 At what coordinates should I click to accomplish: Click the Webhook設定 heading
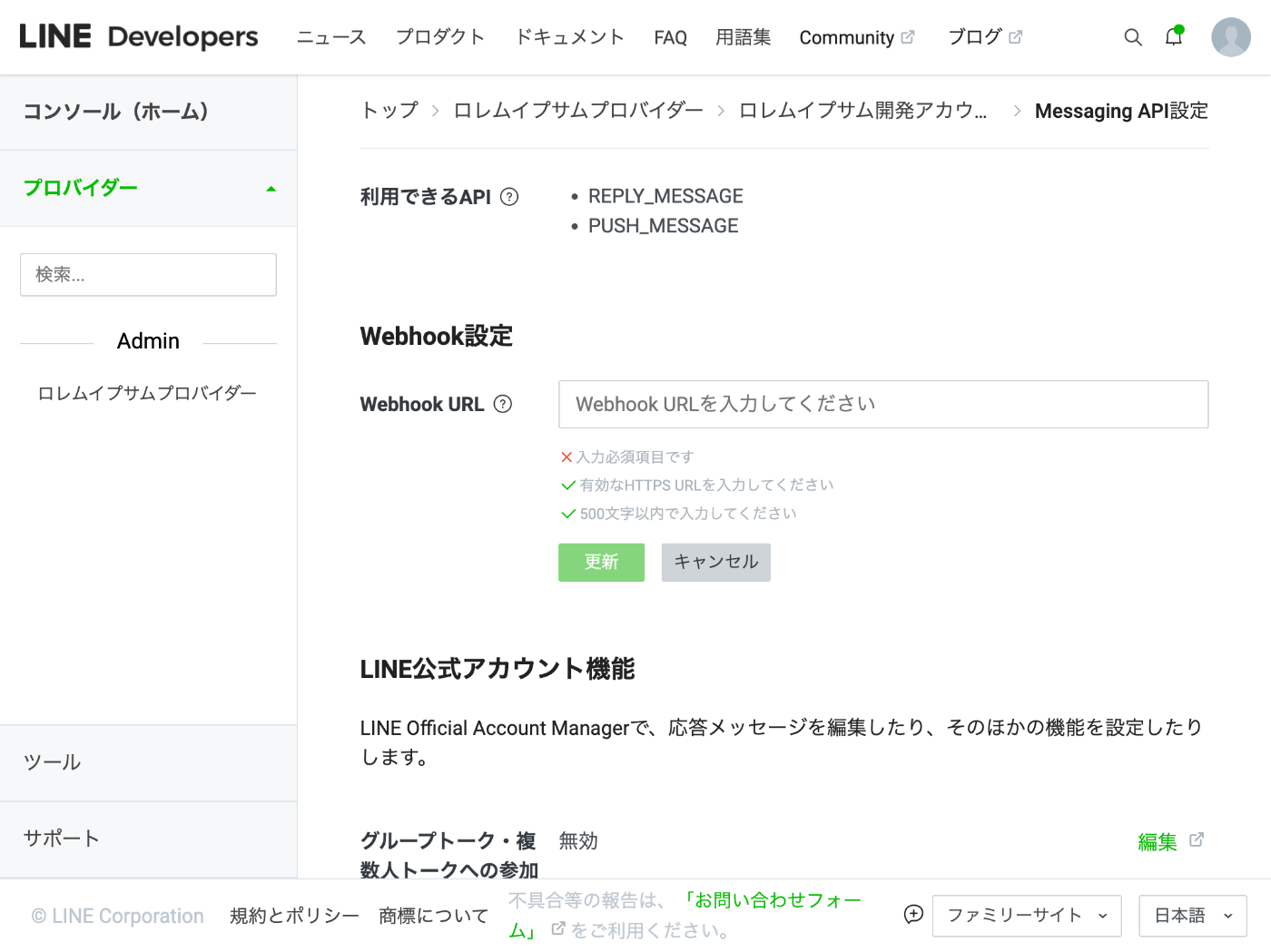pos(437,337)
